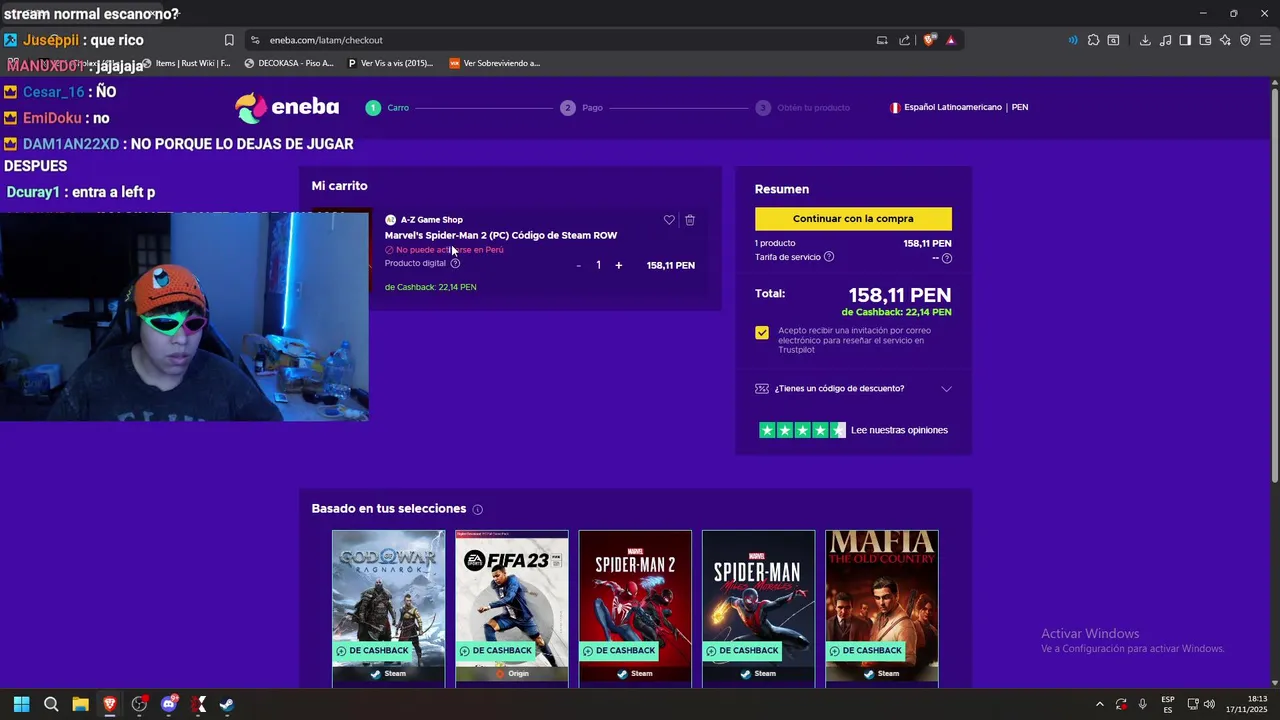Open Mafia The Old Country thumbnail
Viewport: 1280px width, 720px height.
[x=882, y=608]
